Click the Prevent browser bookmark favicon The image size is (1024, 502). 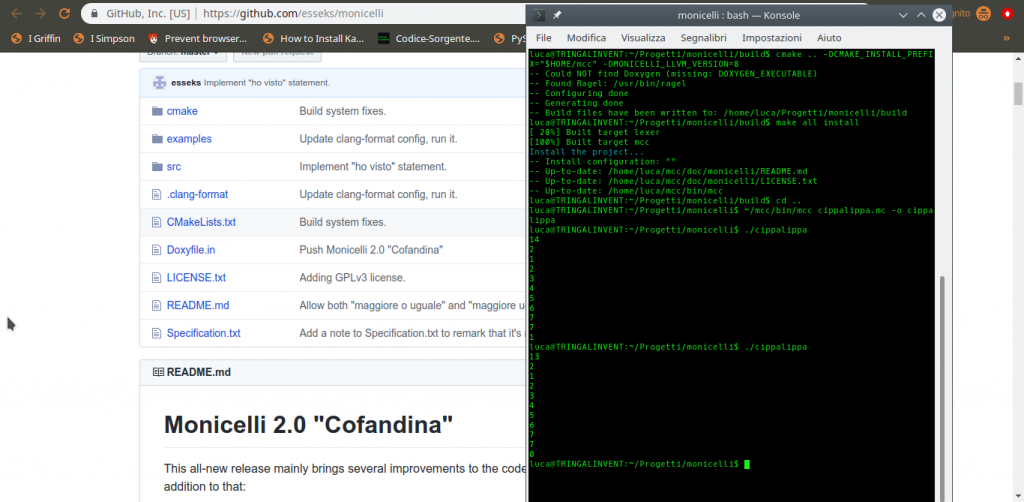click(x=153, y=39)
